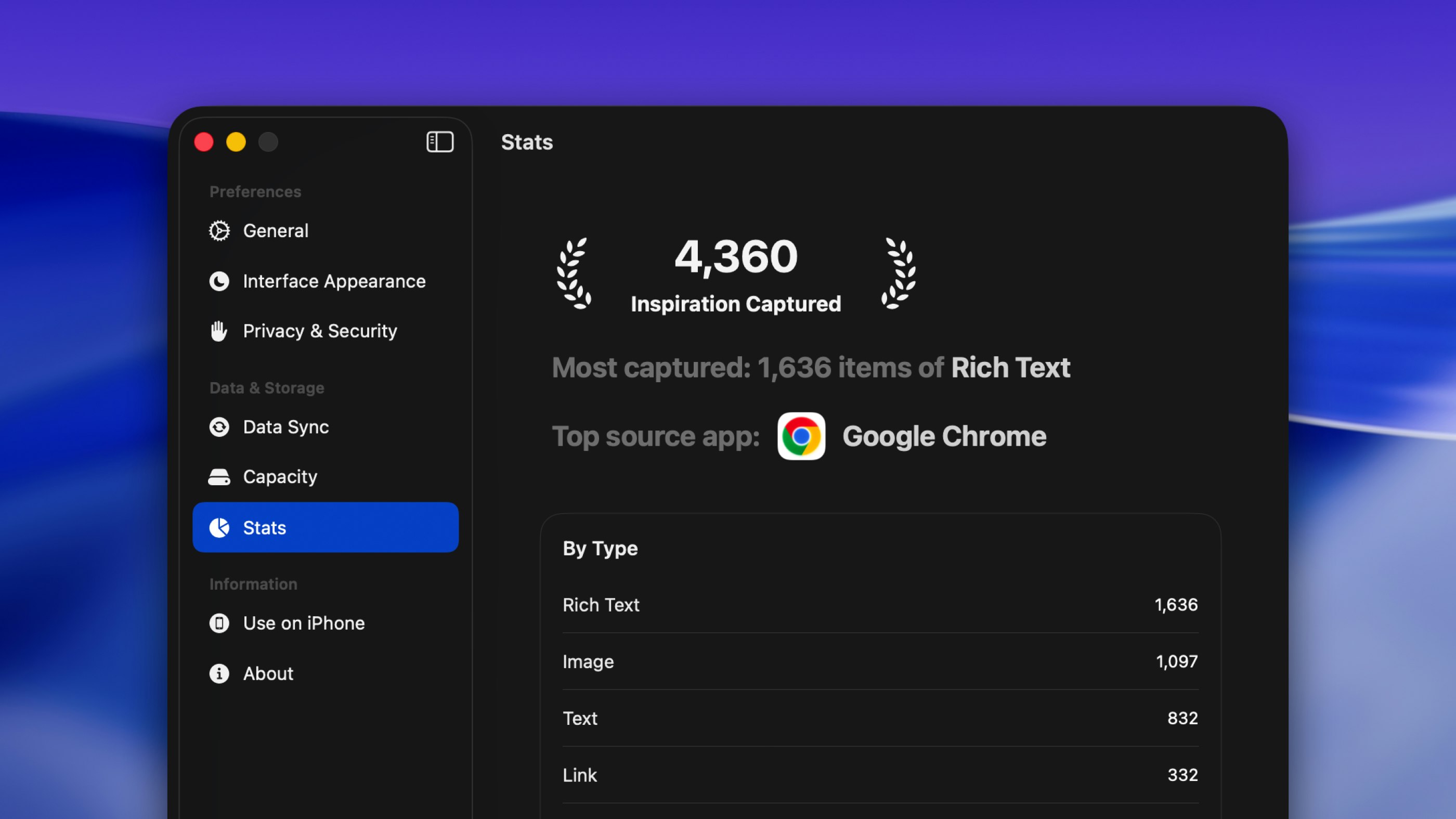Close the window with the red button
The width and height of the screenshot is (1456, 819).
(204, 142)
